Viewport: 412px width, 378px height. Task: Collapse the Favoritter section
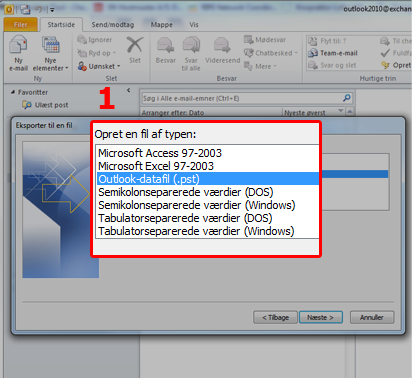pos(13,92)
